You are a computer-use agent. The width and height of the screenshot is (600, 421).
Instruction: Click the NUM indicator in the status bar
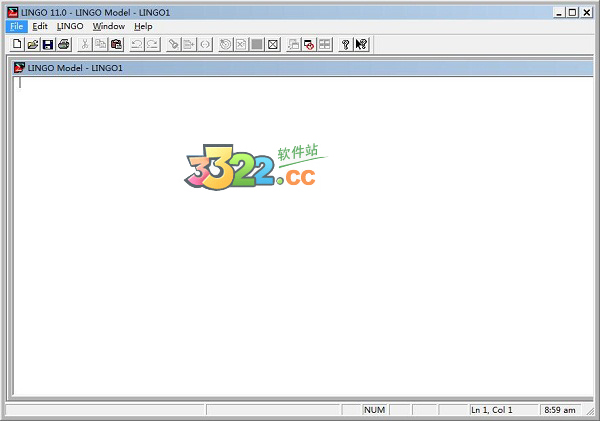click(375, 410)
